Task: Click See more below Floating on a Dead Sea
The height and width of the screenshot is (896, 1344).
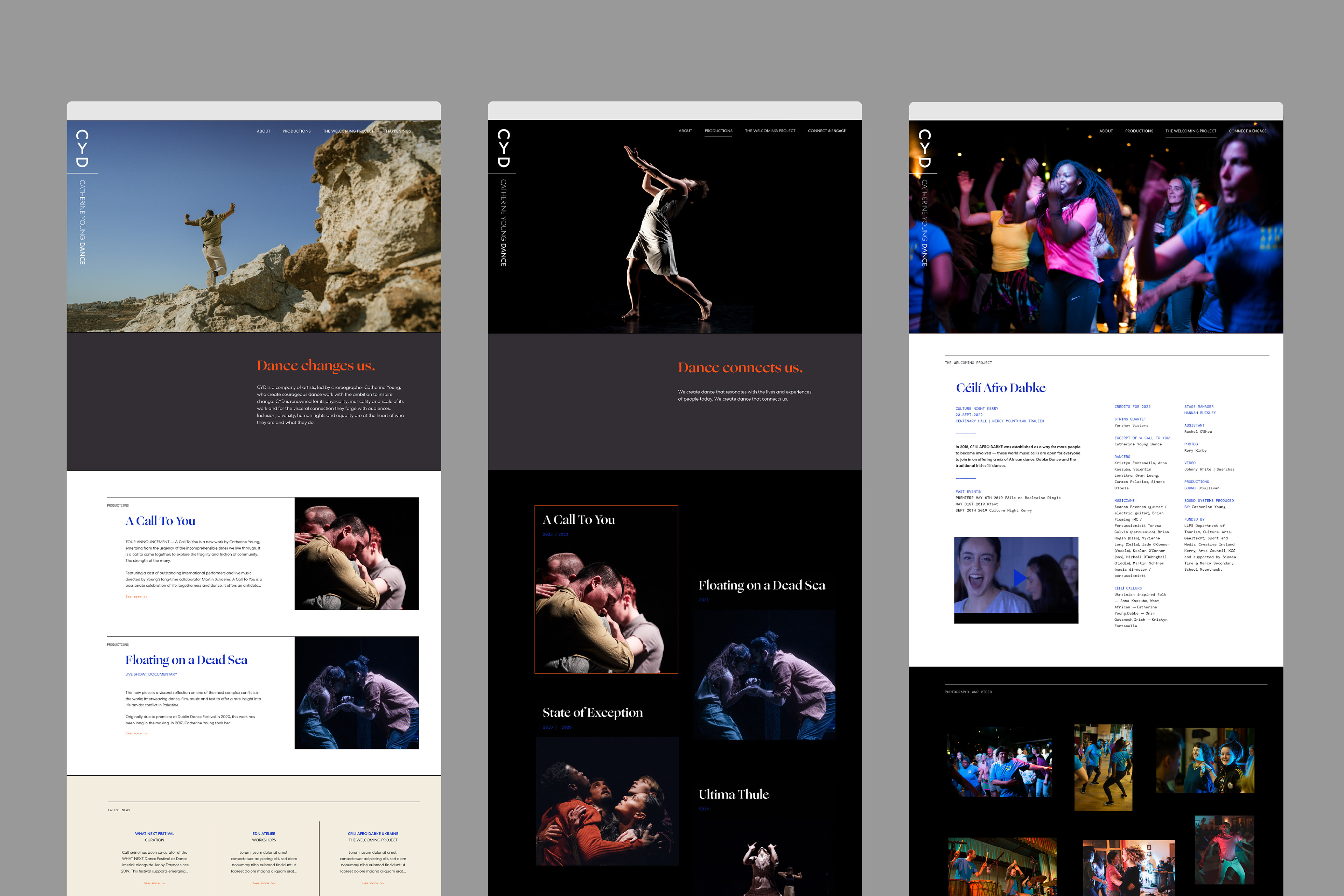Action: [136, 733]
